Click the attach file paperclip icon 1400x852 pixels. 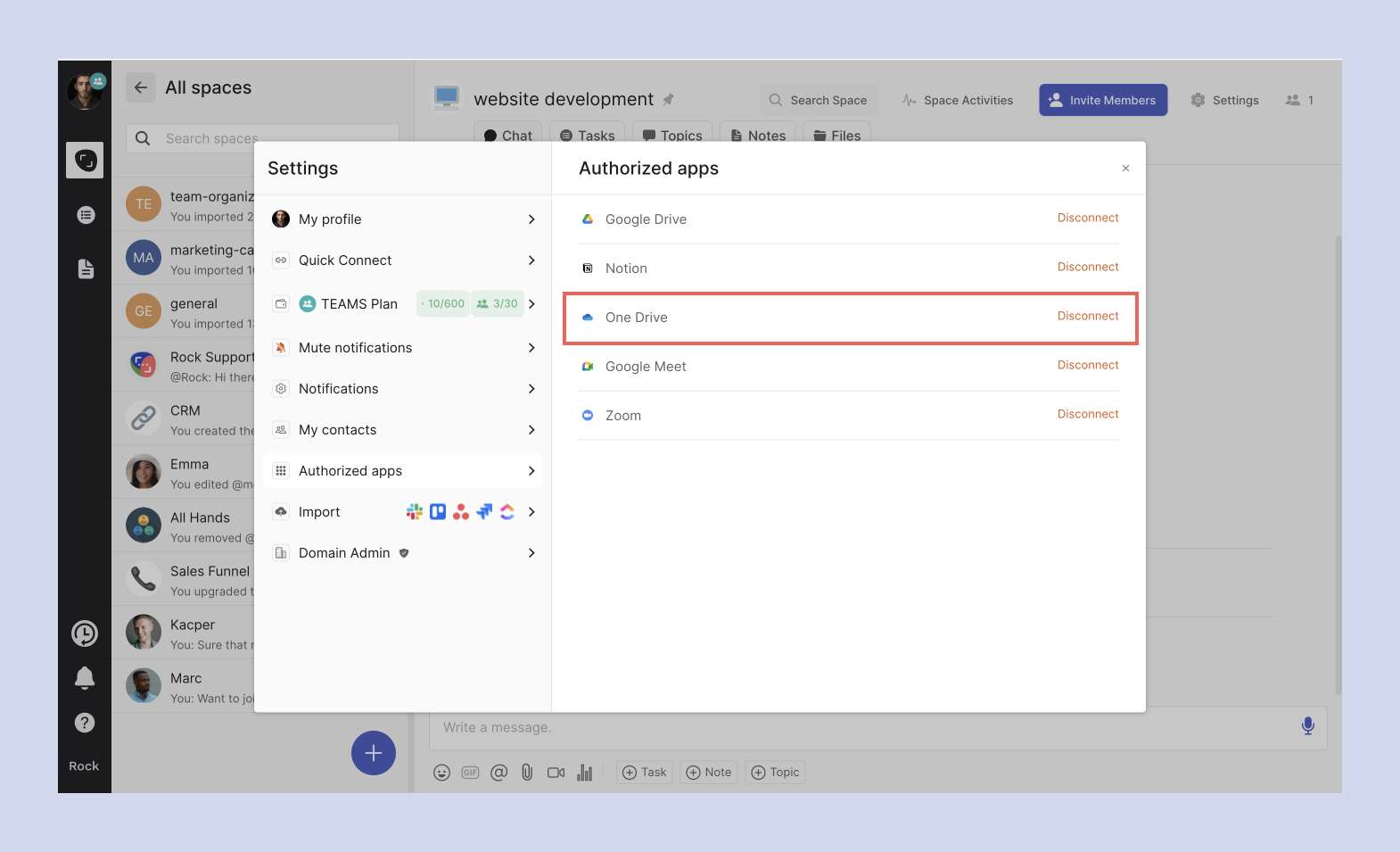527,773
